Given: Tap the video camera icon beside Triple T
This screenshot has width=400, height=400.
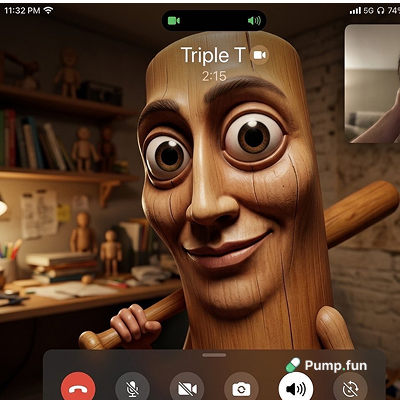Looking at the screenshot, I should [x=260, y=55].
